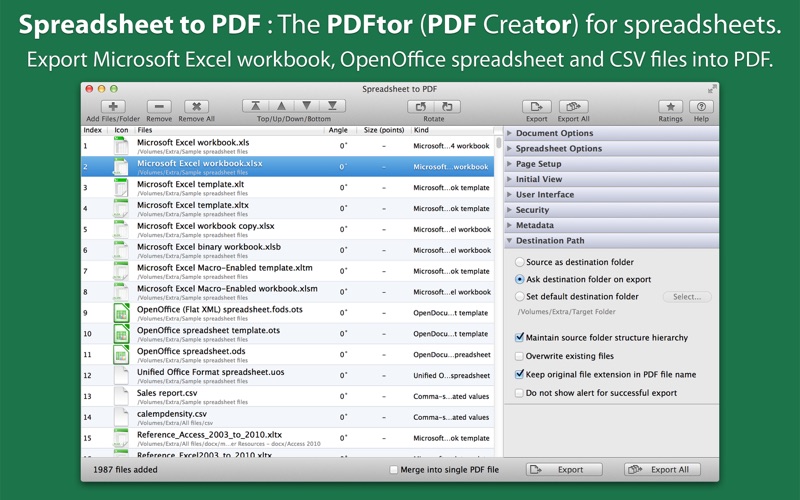
Task: Sort by Angle column header
Action: tap(340, 130)
